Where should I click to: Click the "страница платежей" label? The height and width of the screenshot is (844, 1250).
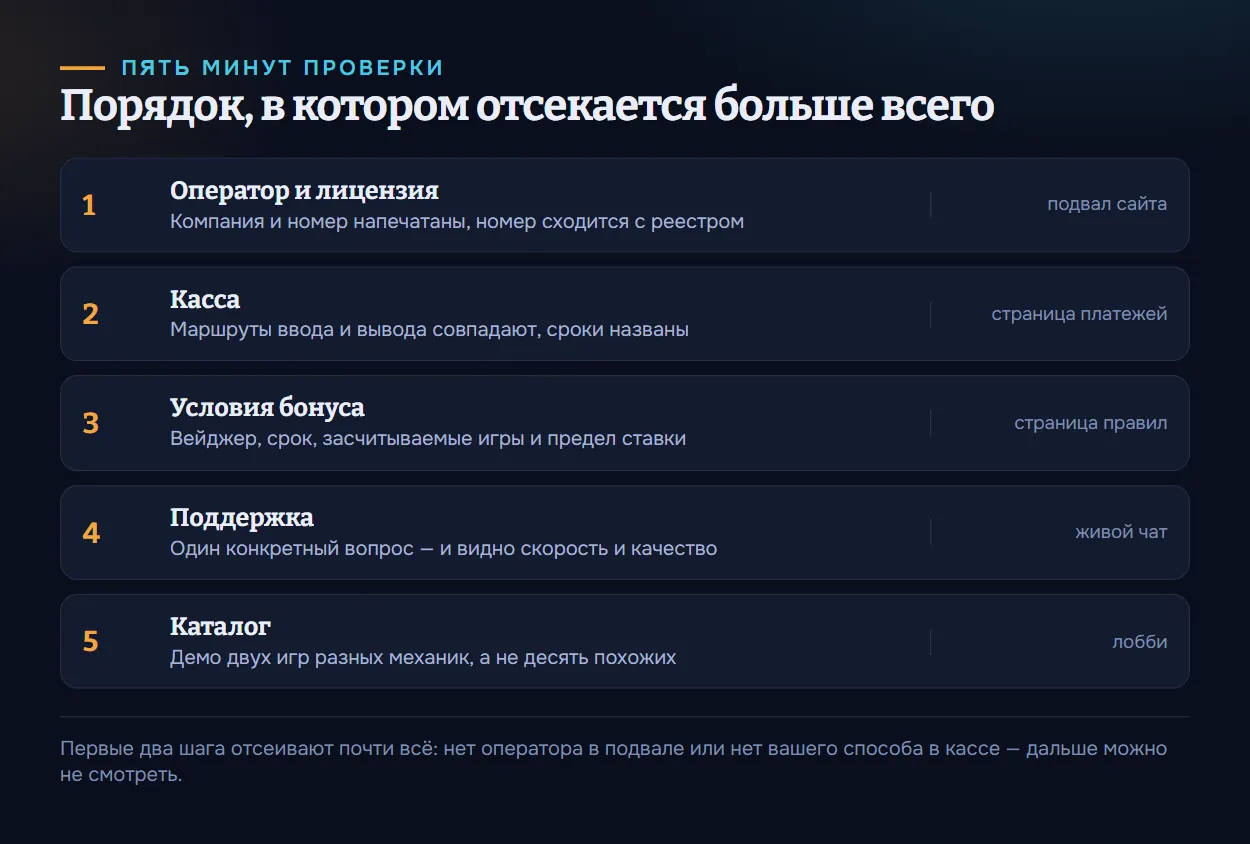tap(1079, 314)
